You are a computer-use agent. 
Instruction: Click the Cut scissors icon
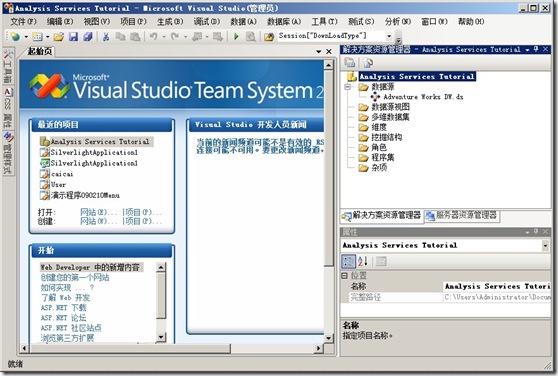(x=106, y=36)
